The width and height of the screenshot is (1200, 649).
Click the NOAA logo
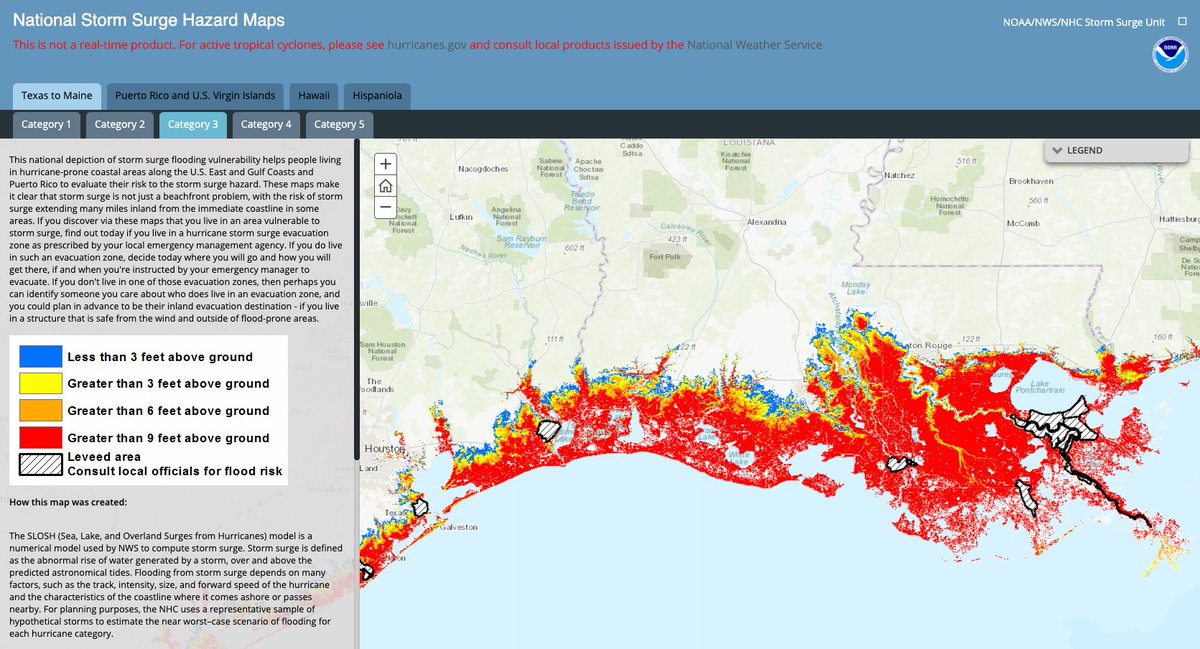pos(1168,57)
